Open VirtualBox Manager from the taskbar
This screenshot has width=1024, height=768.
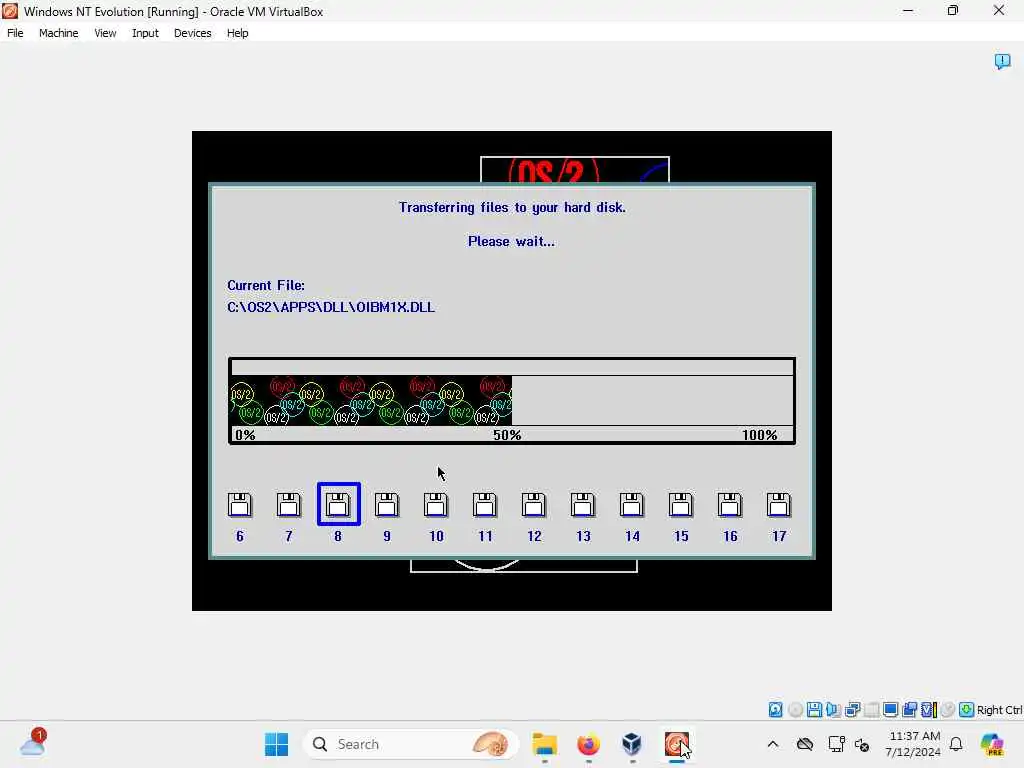pos(632,744)
